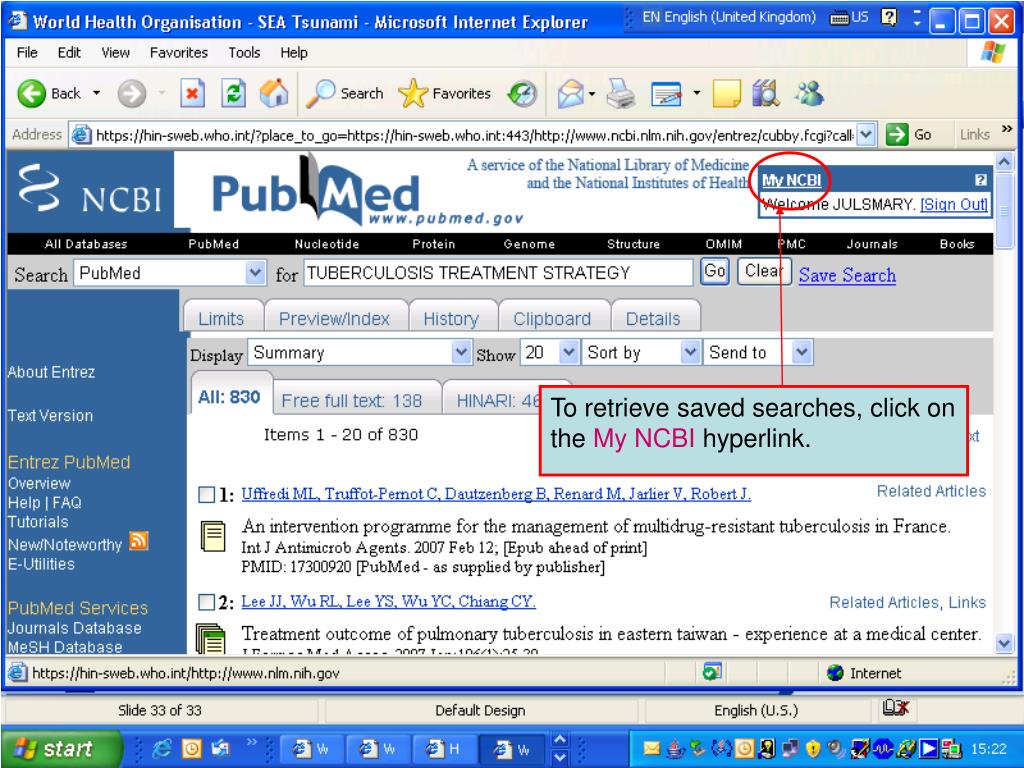Open the yellow Discuss note icon

pyautogui.click(x=726, y=93)
